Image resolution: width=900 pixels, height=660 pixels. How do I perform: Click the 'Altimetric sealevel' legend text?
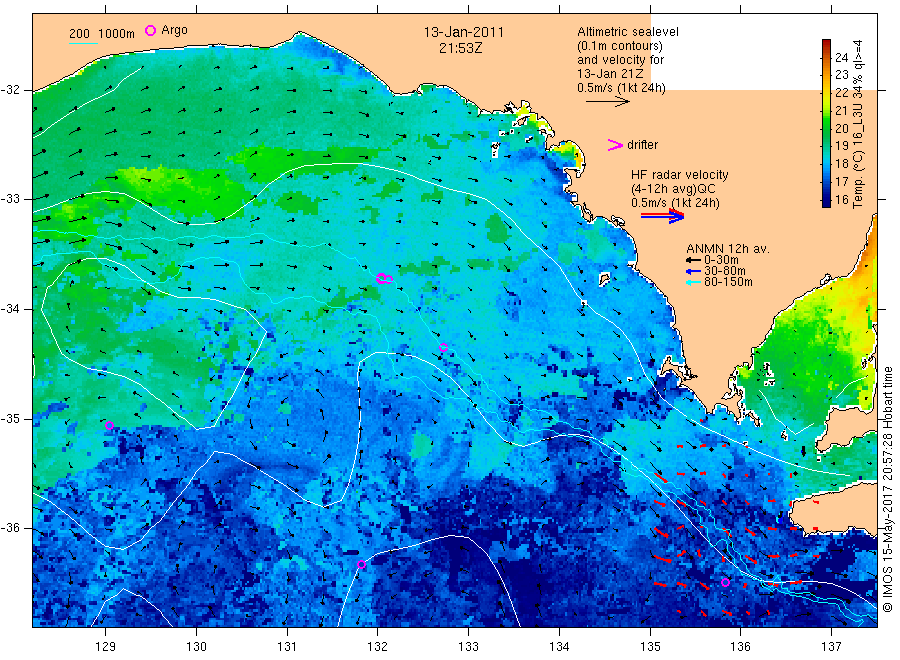[x=628, y=32]
